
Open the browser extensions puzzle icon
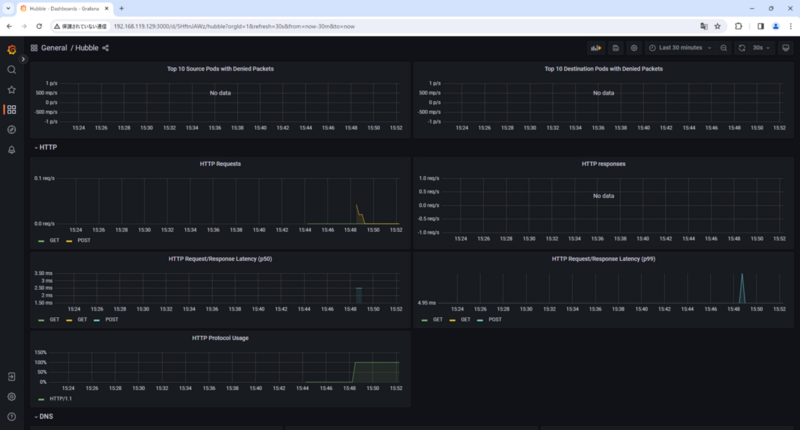[738, 26]
